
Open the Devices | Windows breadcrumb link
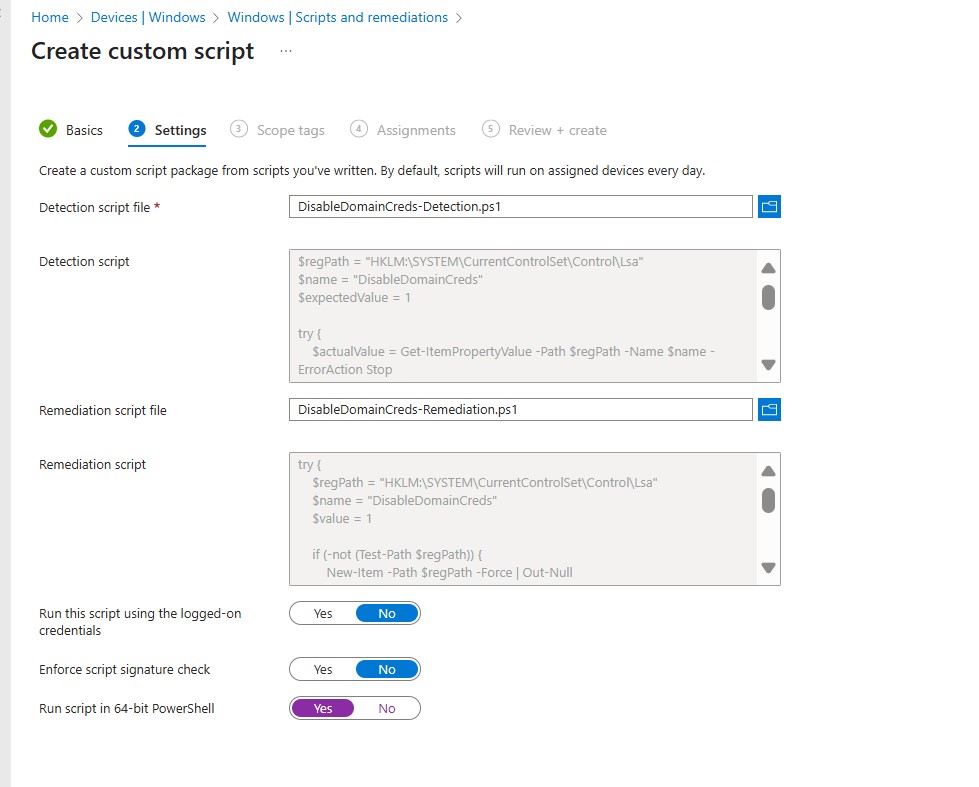[148, 17]
